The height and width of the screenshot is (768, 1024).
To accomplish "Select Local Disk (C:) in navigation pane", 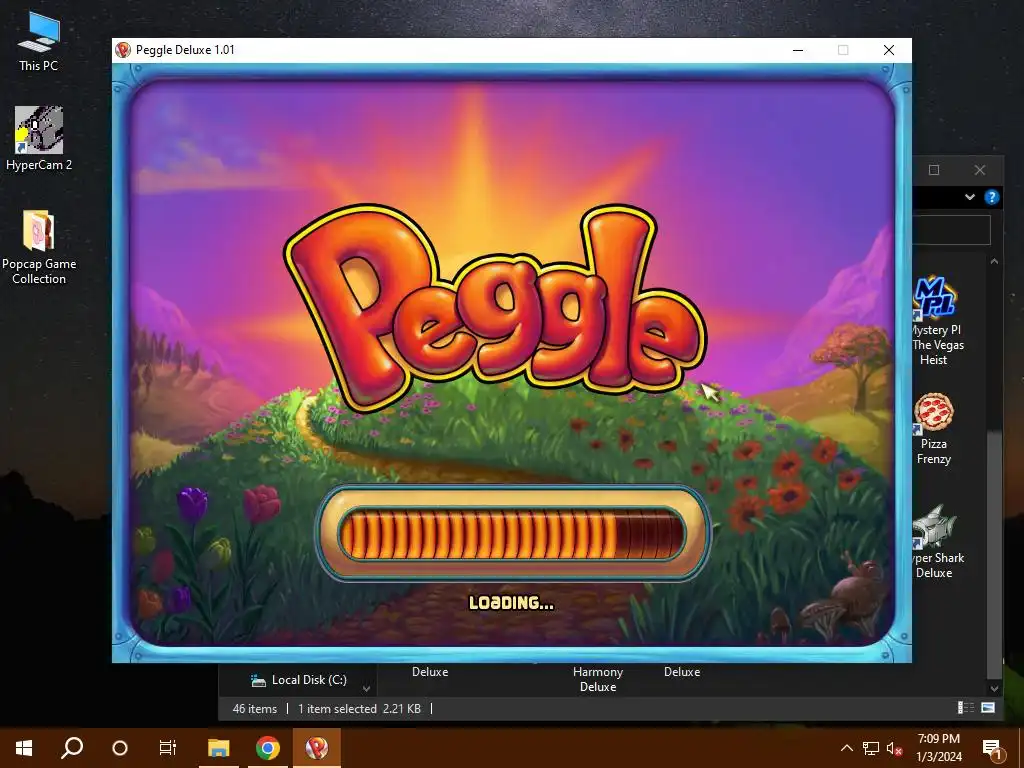I will (298, 680).
